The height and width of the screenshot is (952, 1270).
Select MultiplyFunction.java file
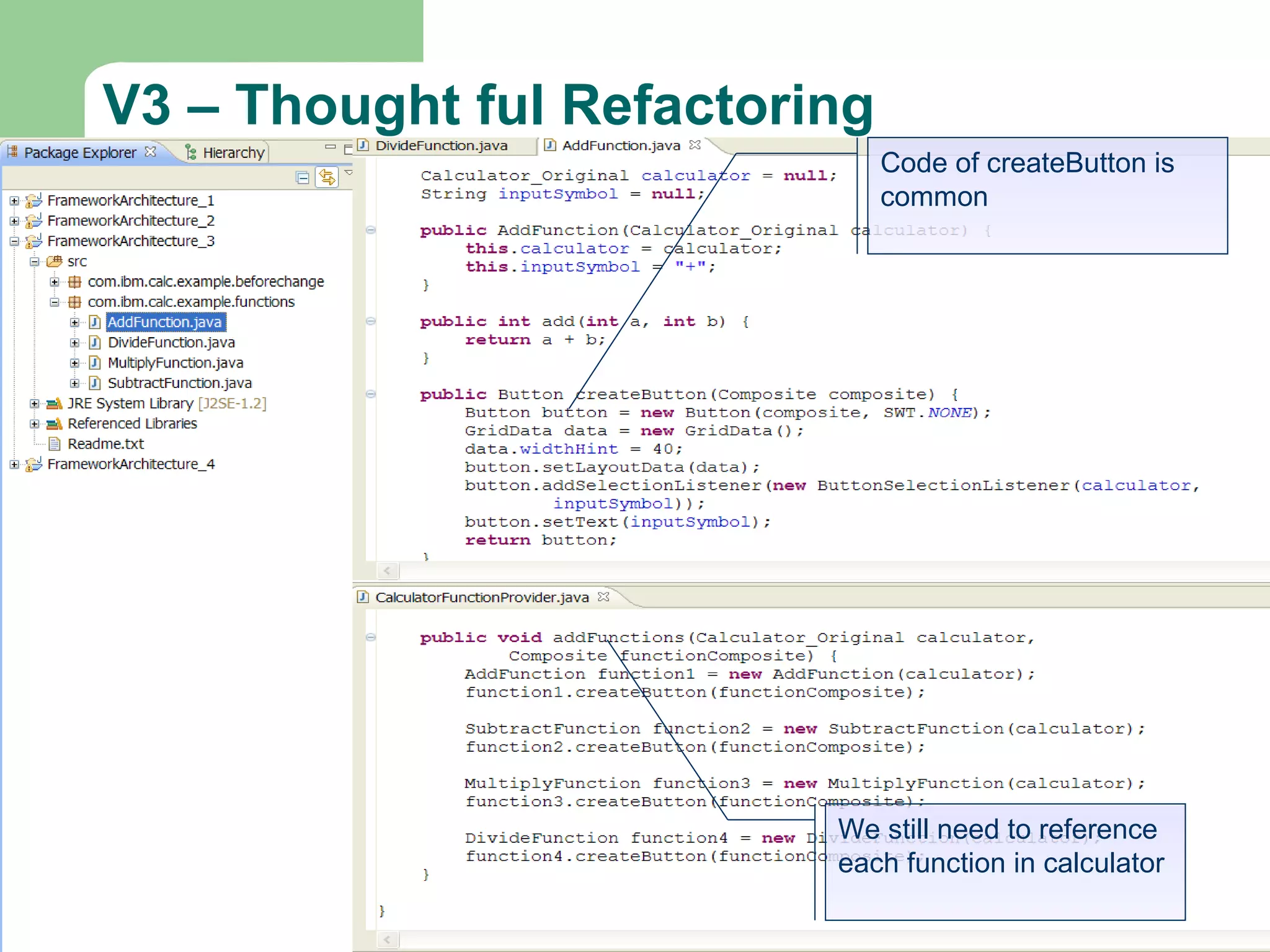(x=175, y=363)
